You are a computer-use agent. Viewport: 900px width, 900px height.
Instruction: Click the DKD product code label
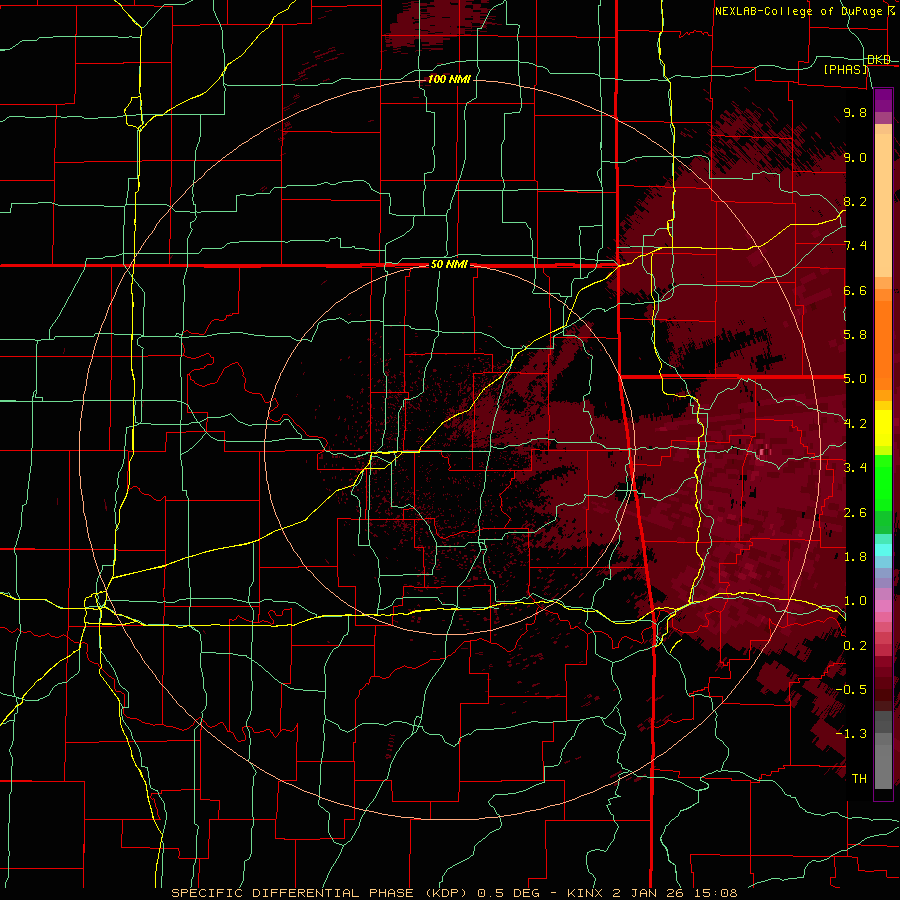[x=879, y=60]
